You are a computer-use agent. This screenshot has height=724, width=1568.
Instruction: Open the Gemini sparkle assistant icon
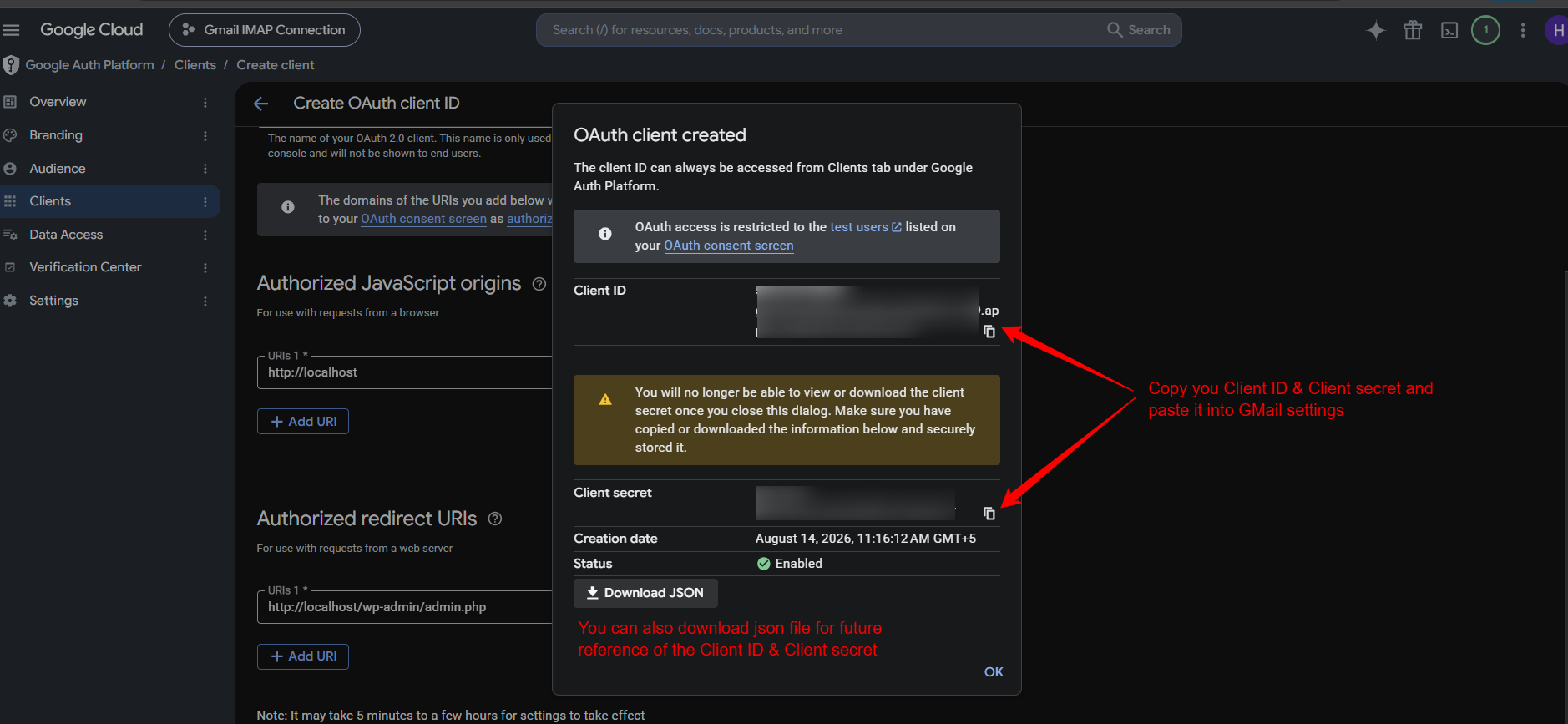point(1375,30)
